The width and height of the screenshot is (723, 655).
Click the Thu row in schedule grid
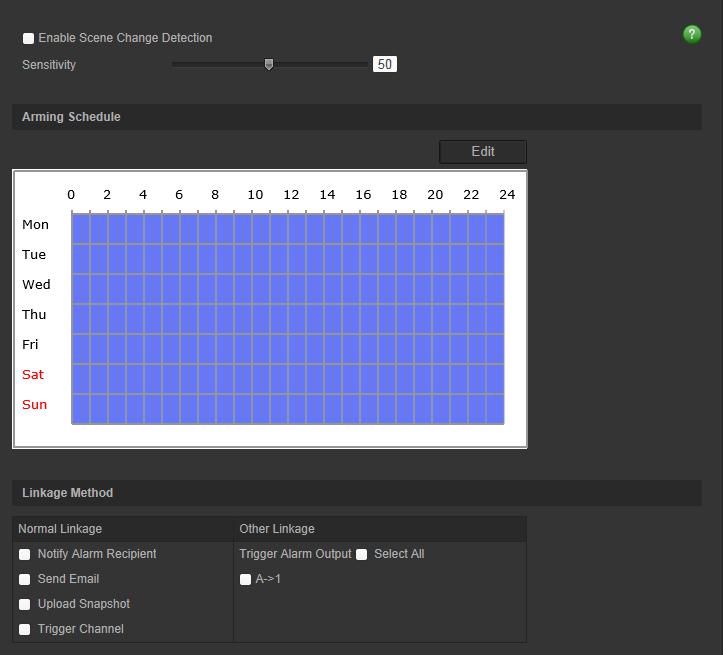point(288,319)
